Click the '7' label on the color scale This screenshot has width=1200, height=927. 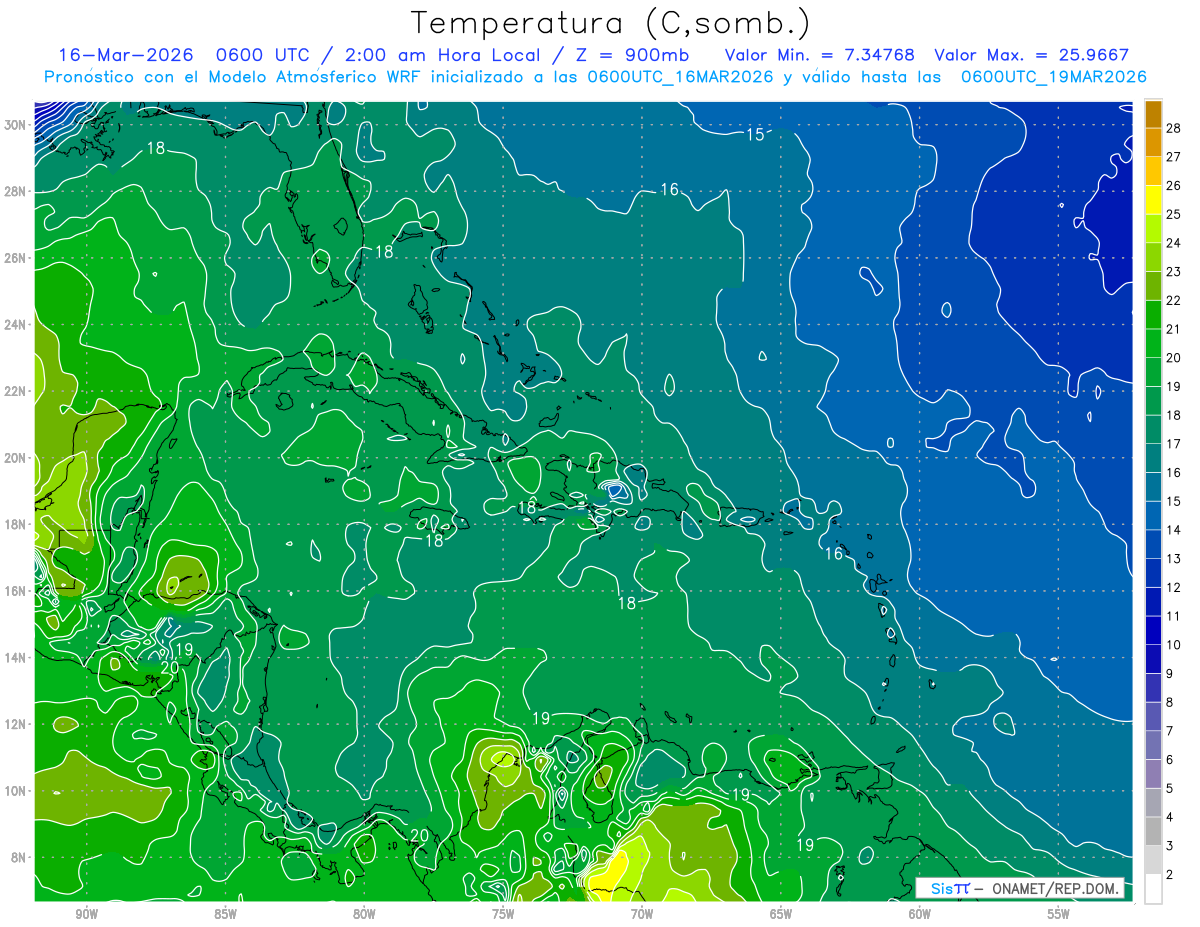click(1170, 731)
